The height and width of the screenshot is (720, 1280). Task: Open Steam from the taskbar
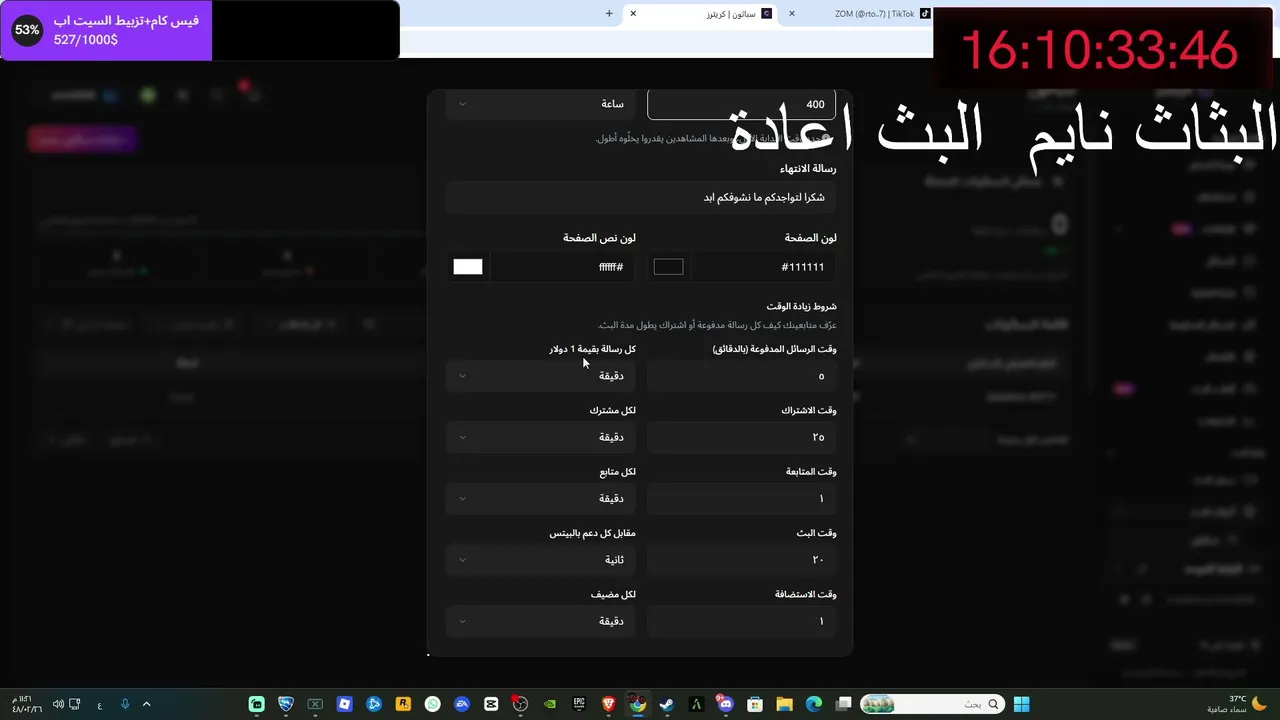coord(667,704)
